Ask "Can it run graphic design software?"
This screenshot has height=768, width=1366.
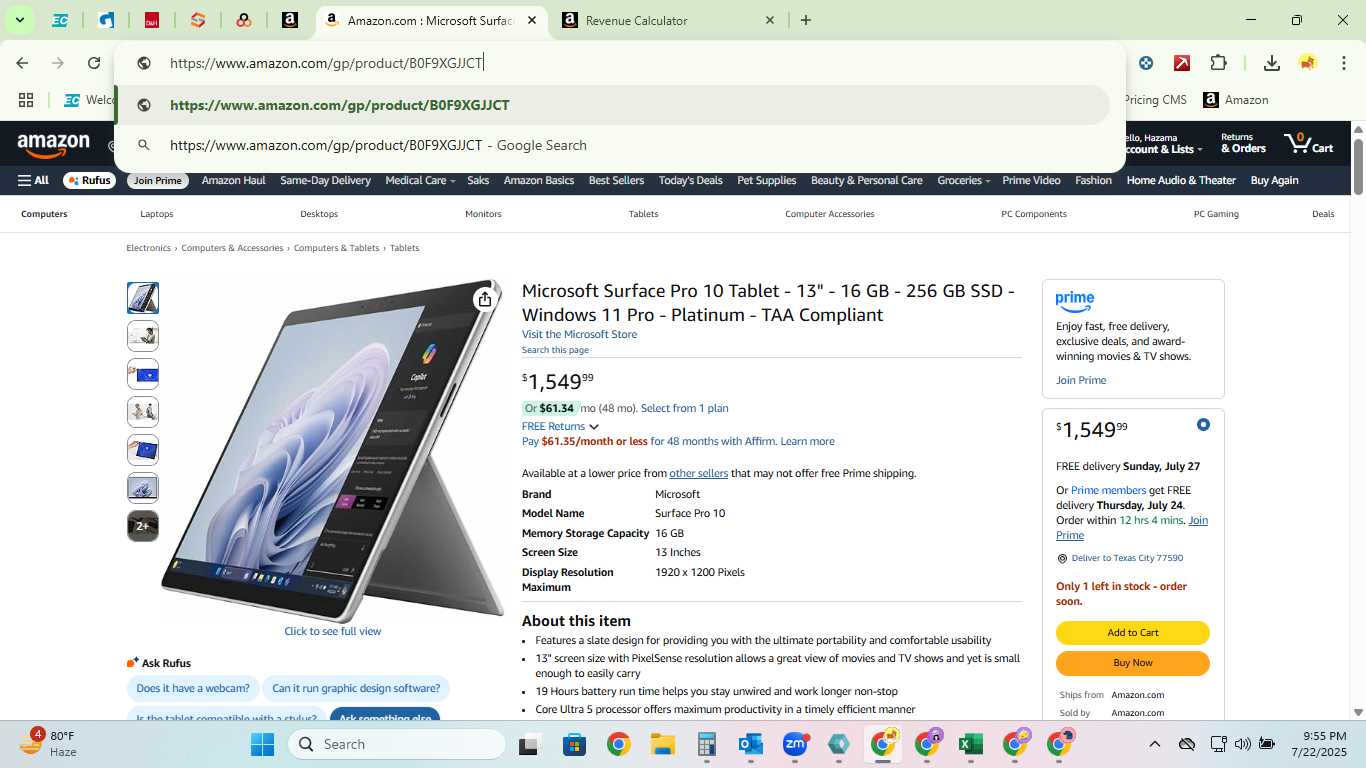tap(356, 688)
